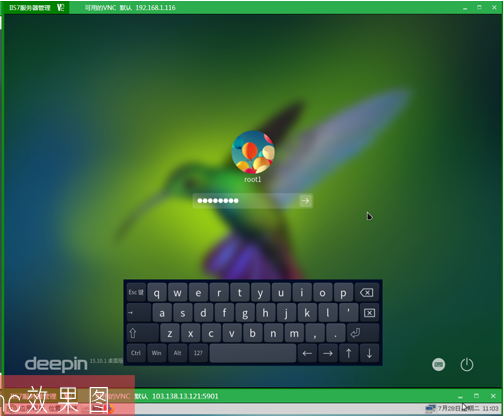Tap the p key on virtual keyboard
This screenshot has height=416, width=503.
(x=343, y=292)
